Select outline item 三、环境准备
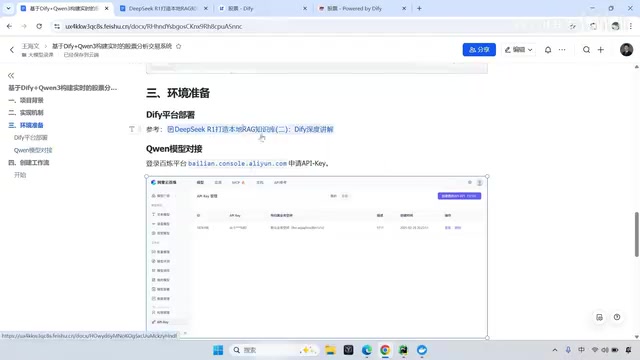Image resolution: width=640 pixels, height=360 pixels. coord(26,125)
